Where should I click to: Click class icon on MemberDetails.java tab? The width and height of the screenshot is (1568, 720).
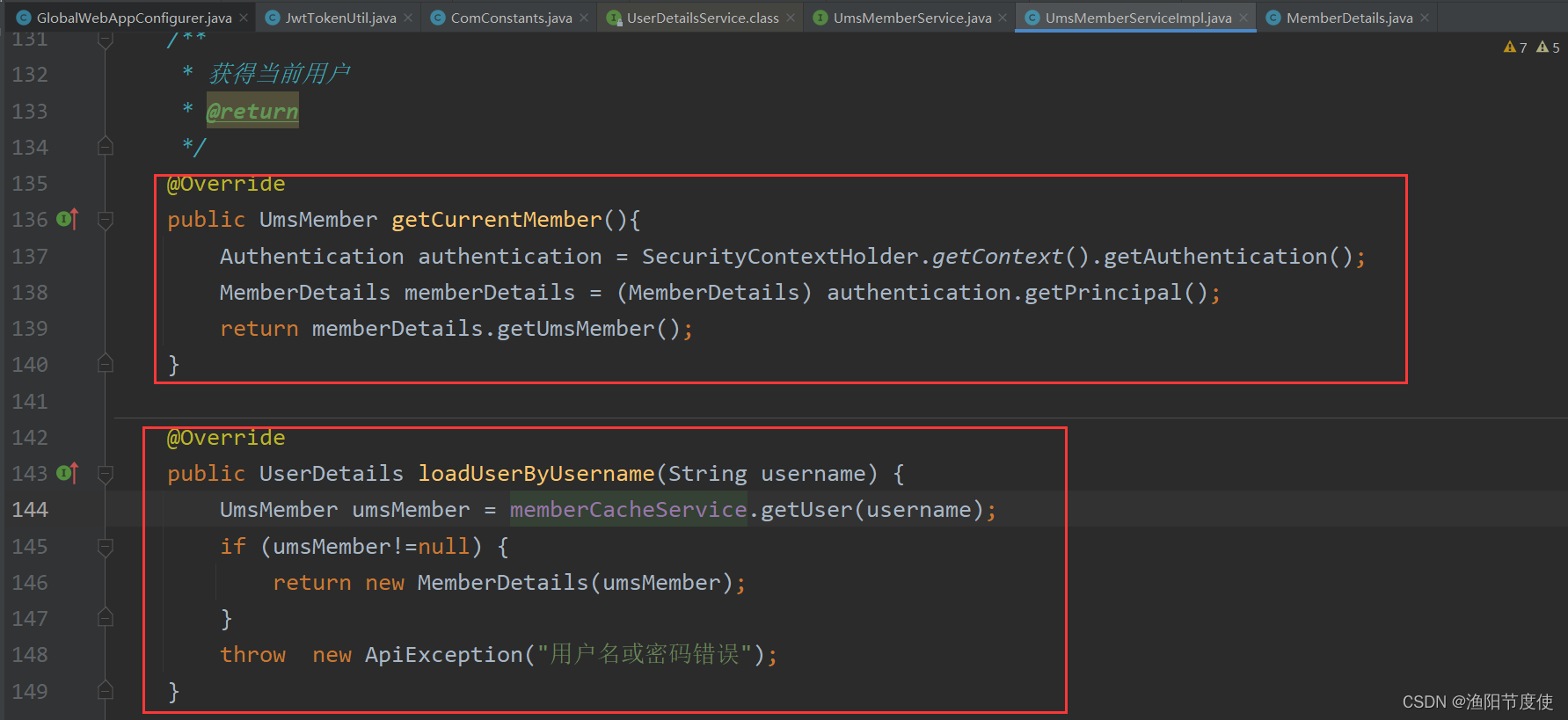point(1273,18)
